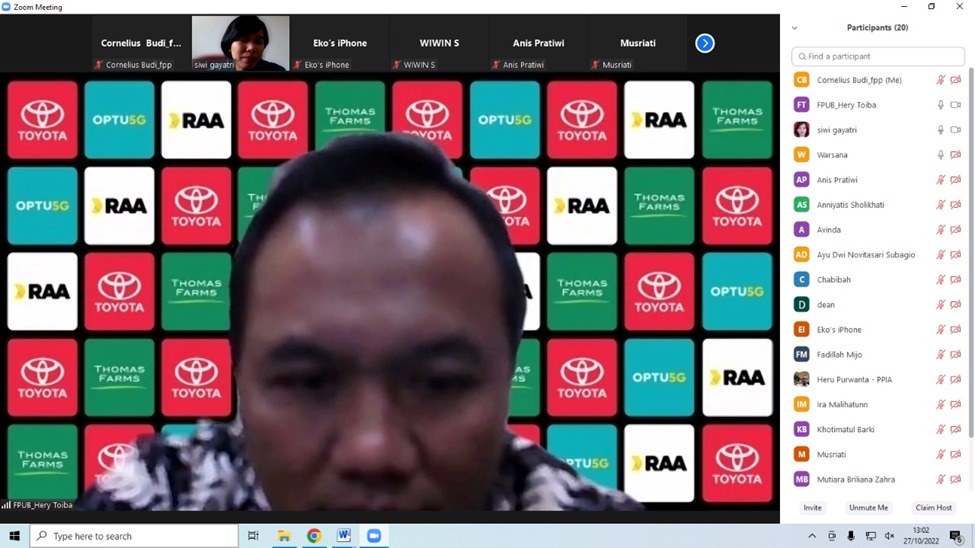This screenshot has width=975, height=548.
Task: Click camera icon next to siwi gayatri
Action: pyautogui.click(x=956, y=130)
